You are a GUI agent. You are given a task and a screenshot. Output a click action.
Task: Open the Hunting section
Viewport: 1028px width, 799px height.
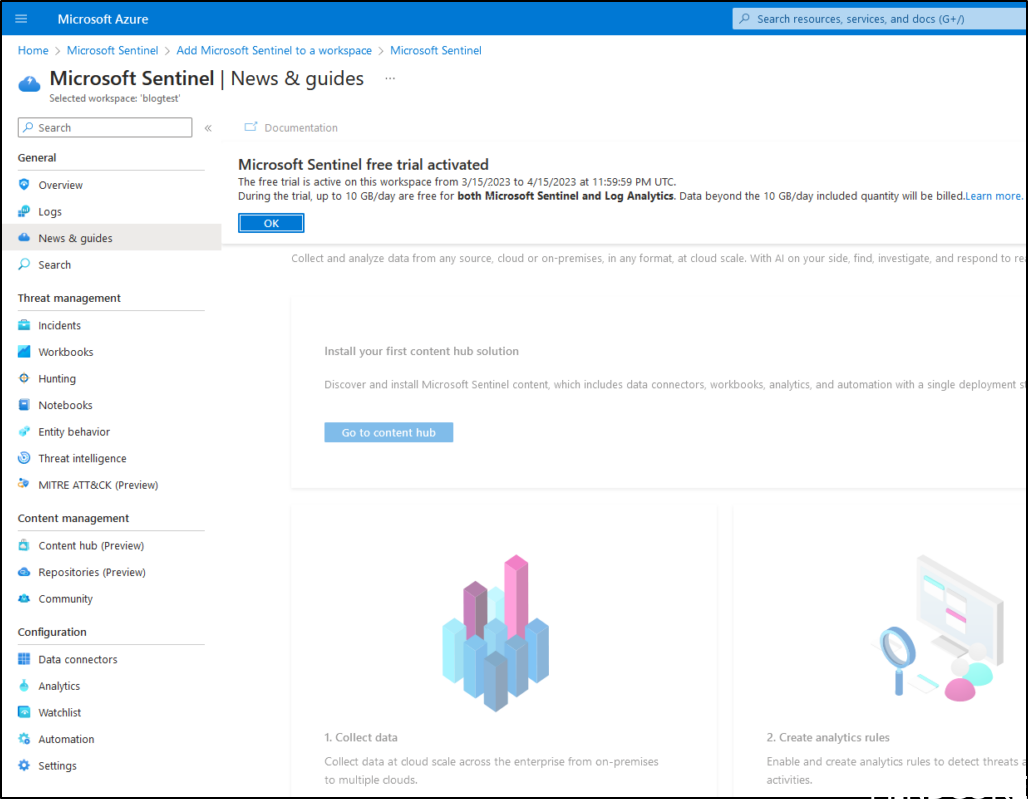55,378
